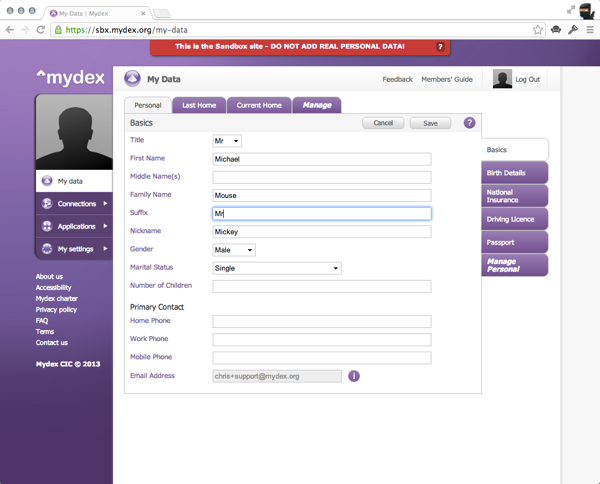The width and height of the screenshot is (600, 484).
Task: Click the Family Name field
Action: 322,196
